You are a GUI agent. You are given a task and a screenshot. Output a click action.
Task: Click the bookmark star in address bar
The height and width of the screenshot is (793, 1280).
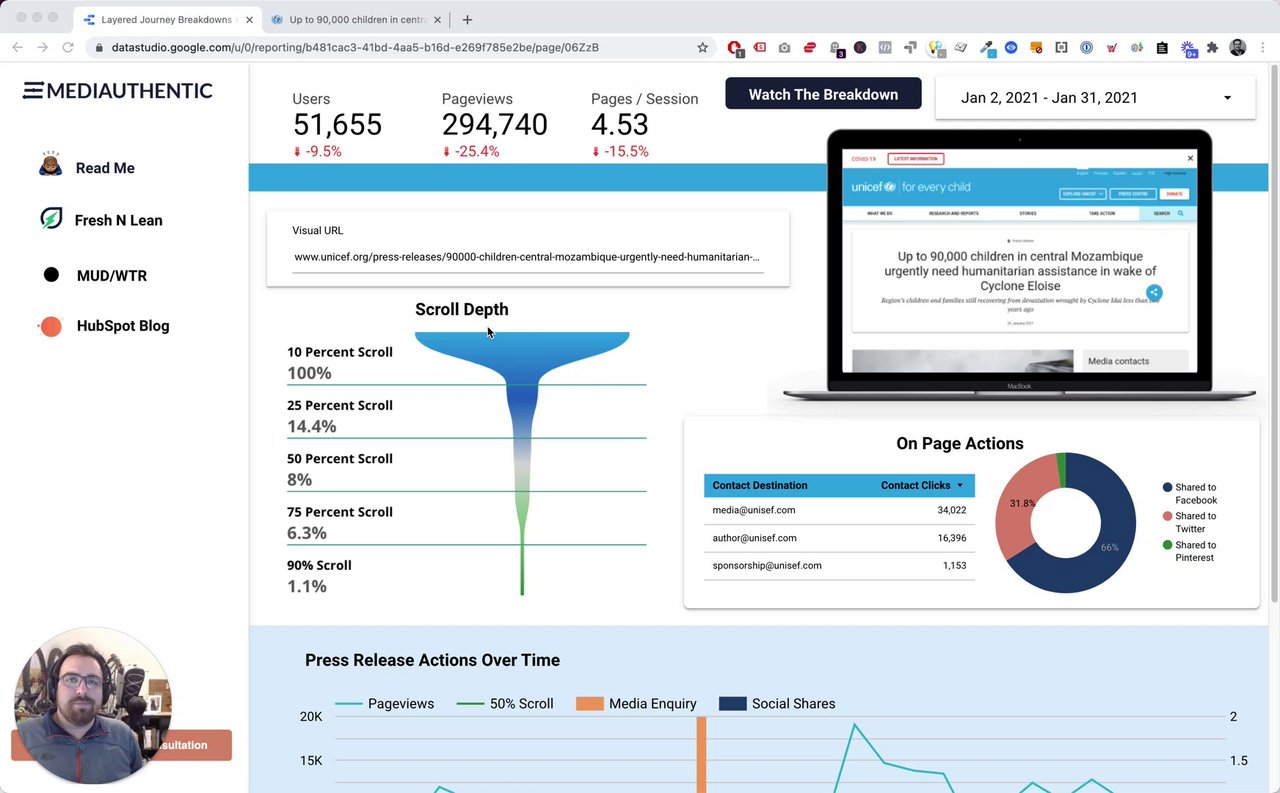click(703, 47)
